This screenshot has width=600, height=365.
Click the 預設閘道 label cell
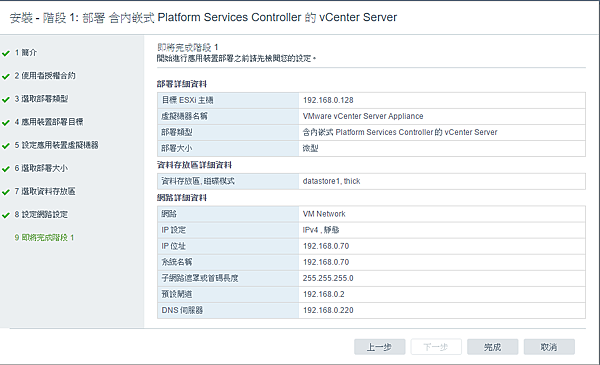click(x=228, y=294)
